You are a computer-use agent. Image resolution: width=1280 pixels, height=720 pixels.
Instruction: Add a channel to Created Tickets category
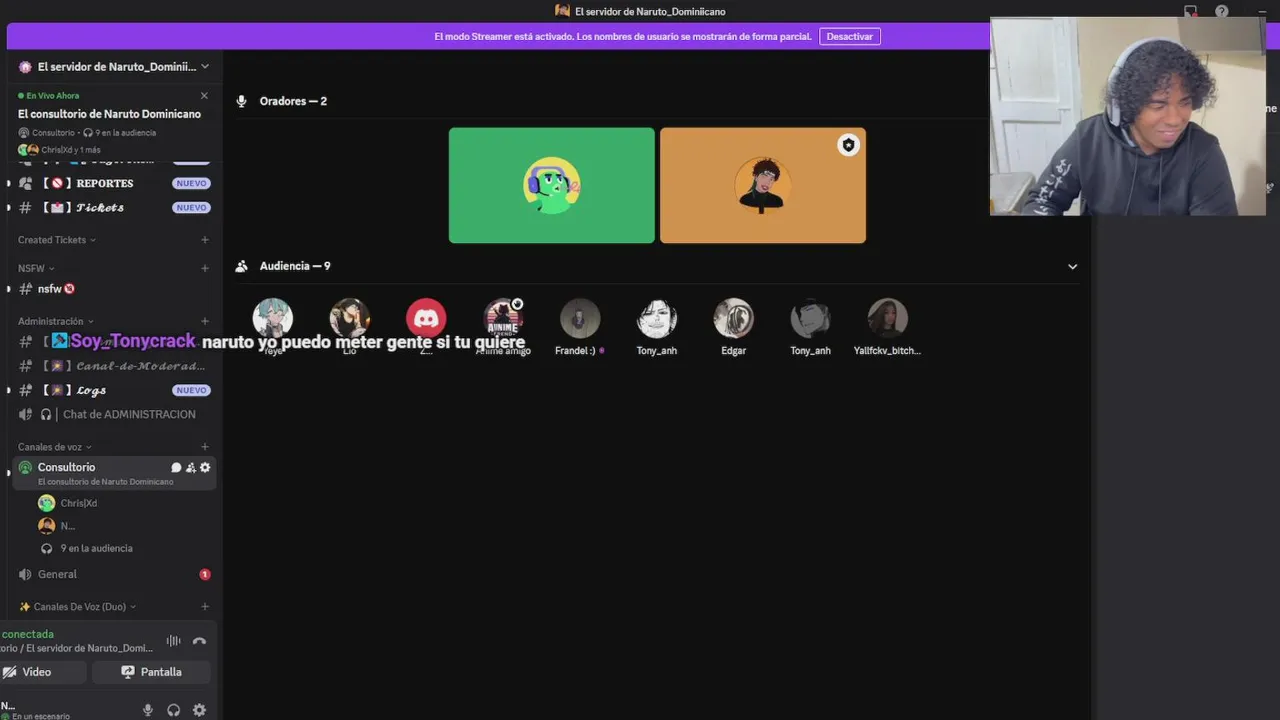click(x=204, y=240)
